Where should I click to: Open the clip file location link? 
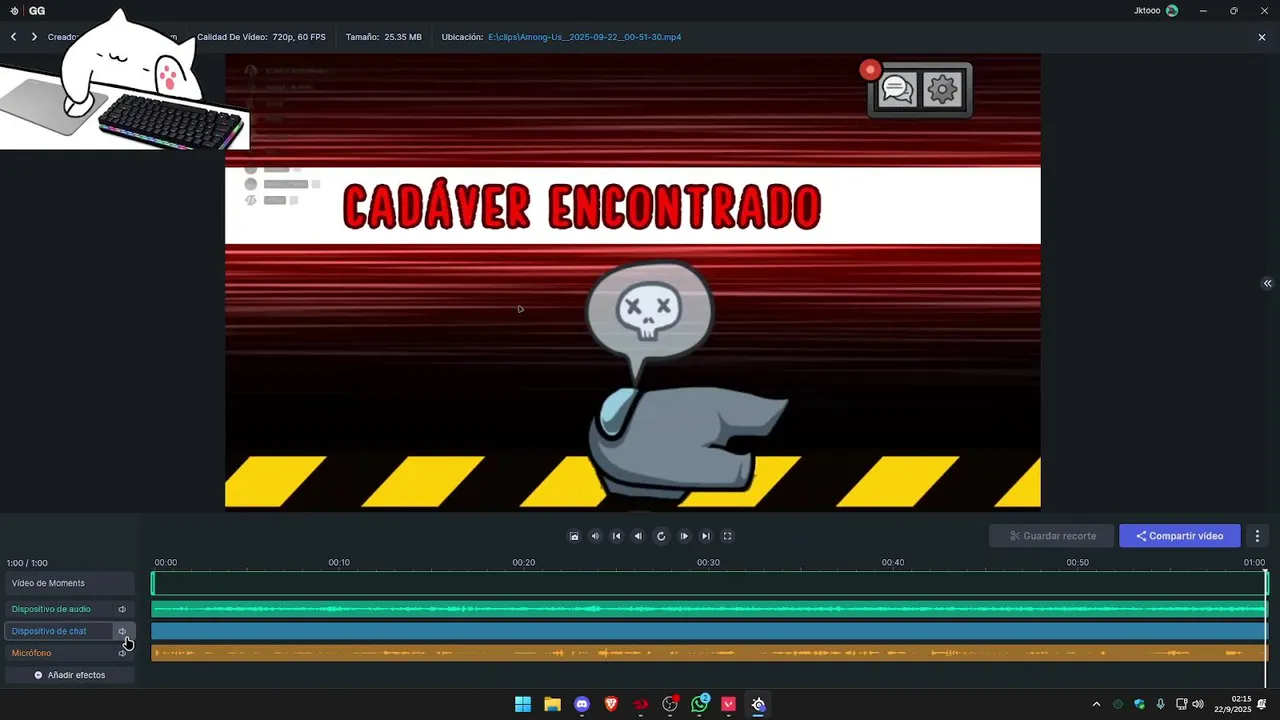(x=585, y=37)
